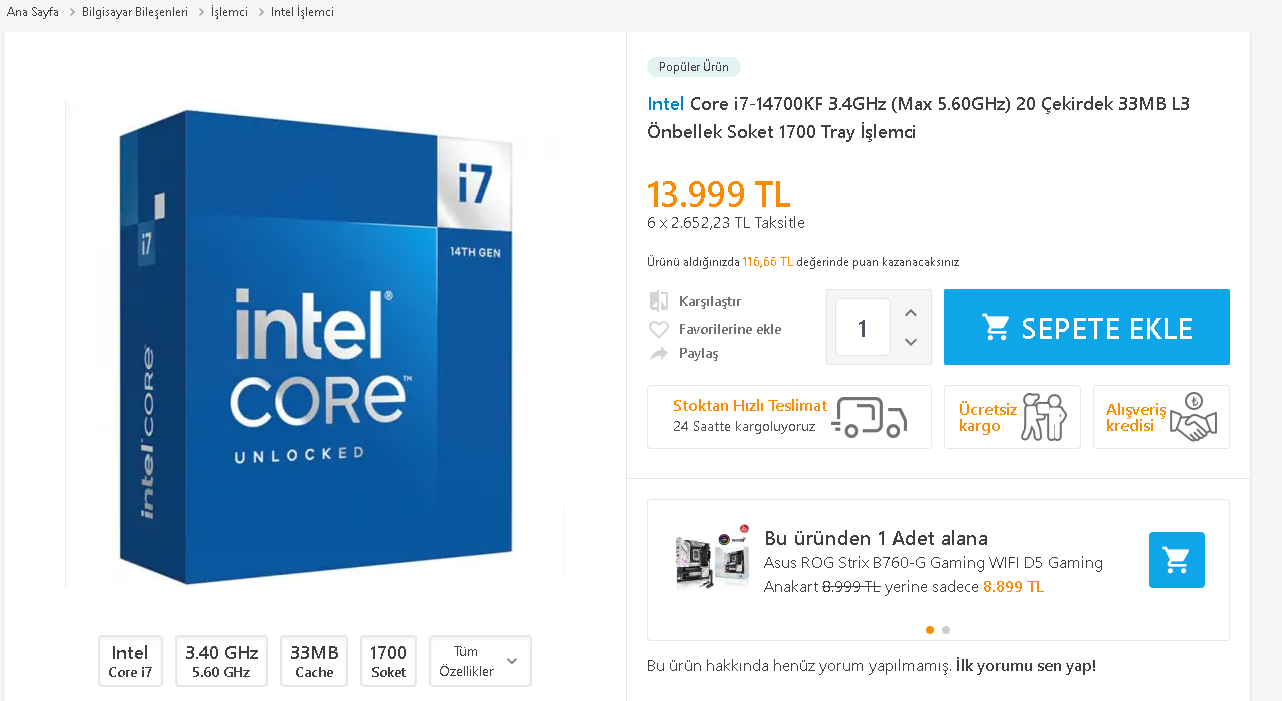The width and height of the screenshot is (1282, 701).
Task: Expand the Tüm Özellikler dropdown
Action: (480, 661)
